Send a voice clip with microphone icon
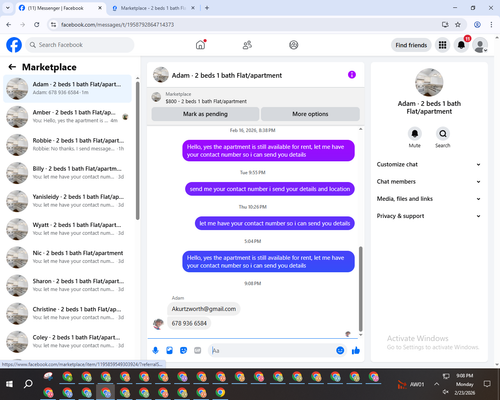 (155, 350)
